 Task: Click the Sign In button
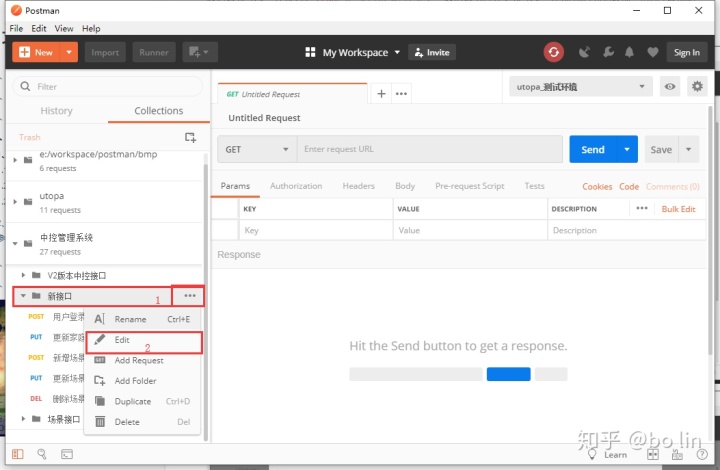[x=687, y=52]
